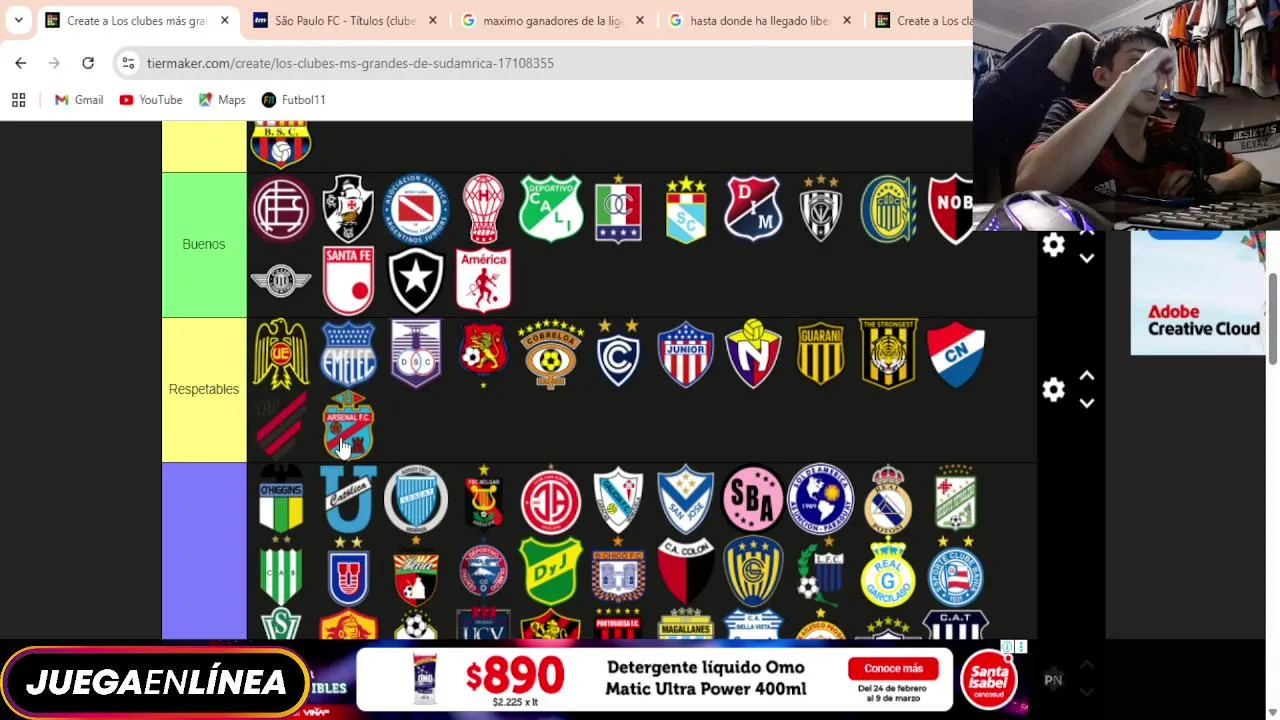The image size is (1280, 720).
Task: Open the Adobe Creative Cloud ad
Action: click(1198, 293)
